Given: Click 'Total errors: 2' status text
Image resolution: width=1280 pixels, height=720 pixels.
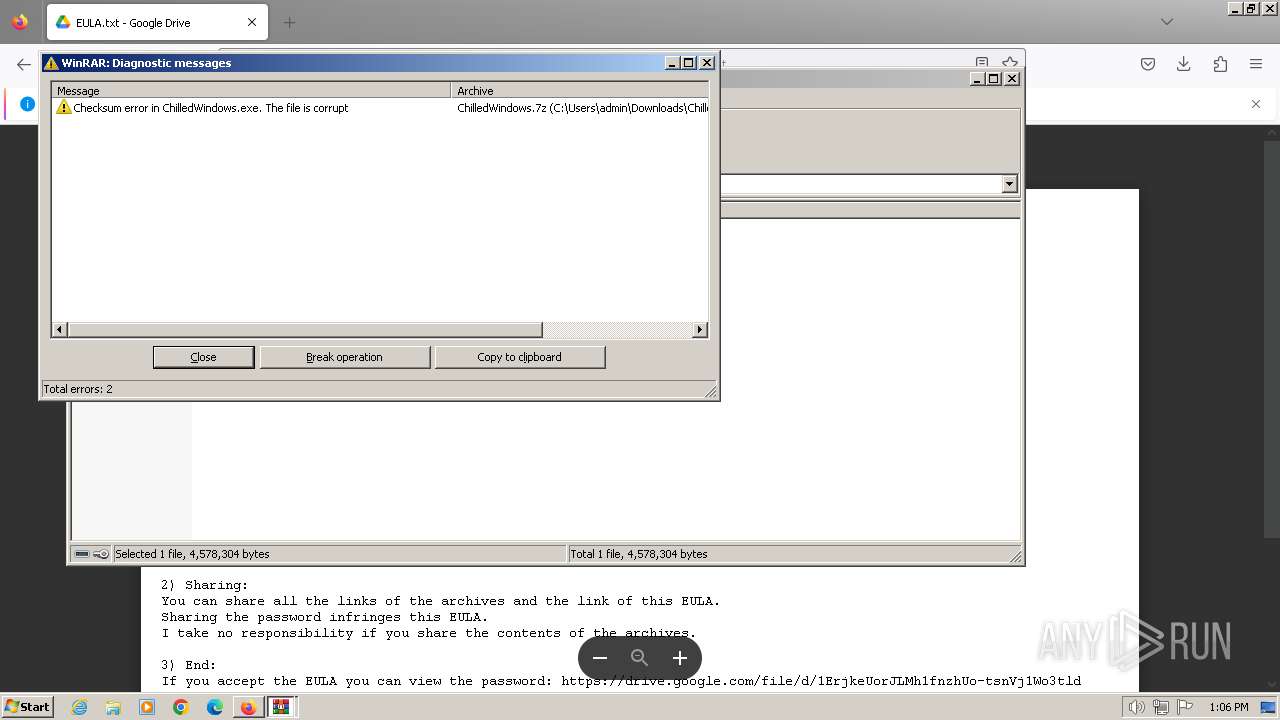Looking at the screenshot, I should [78, 389].
